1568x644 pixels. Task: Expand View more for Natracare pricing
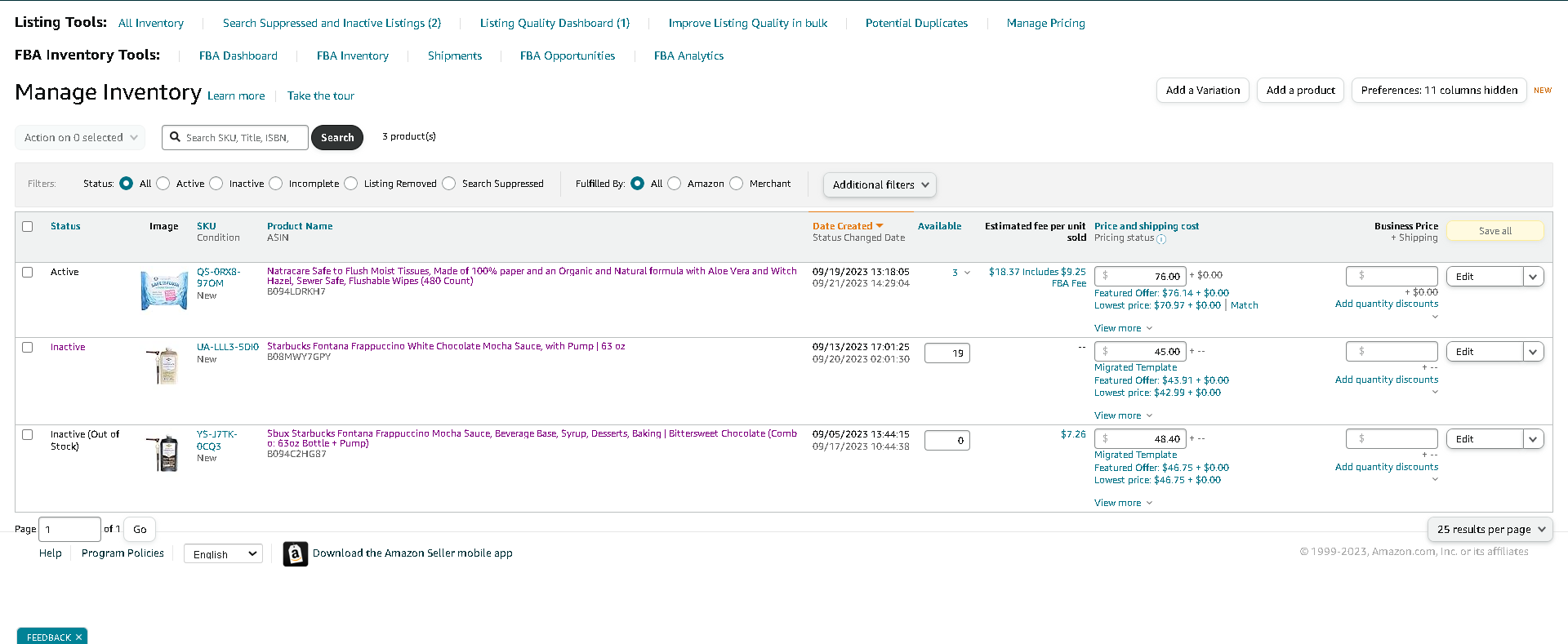click(x=1123, y=328)
